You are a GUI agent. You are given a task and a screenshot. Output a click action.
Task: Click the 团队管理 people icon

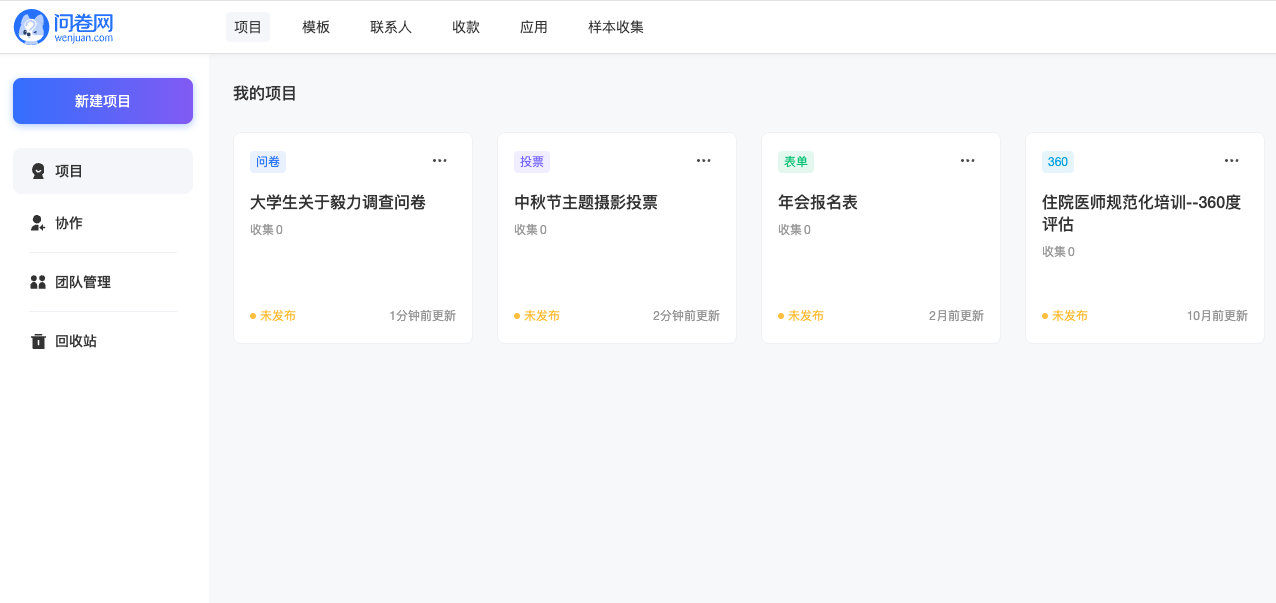point(38,282)
